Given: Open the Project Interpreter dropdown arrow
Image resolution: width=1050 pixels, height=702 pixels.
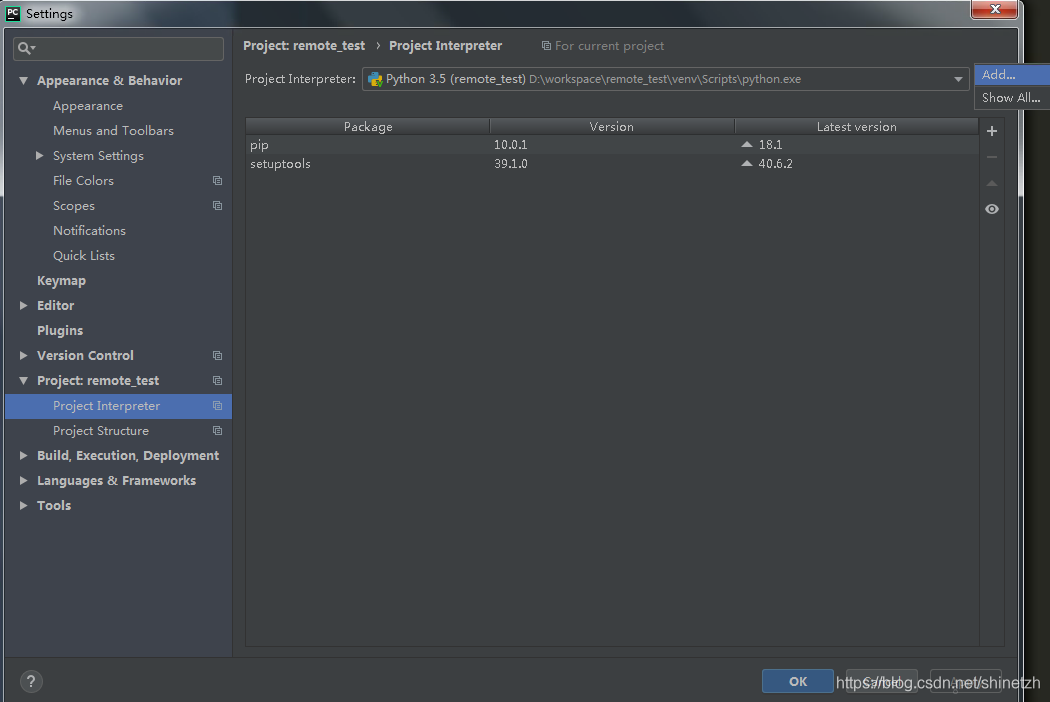Looking at the screenshot, I should [x=958, y=79].
